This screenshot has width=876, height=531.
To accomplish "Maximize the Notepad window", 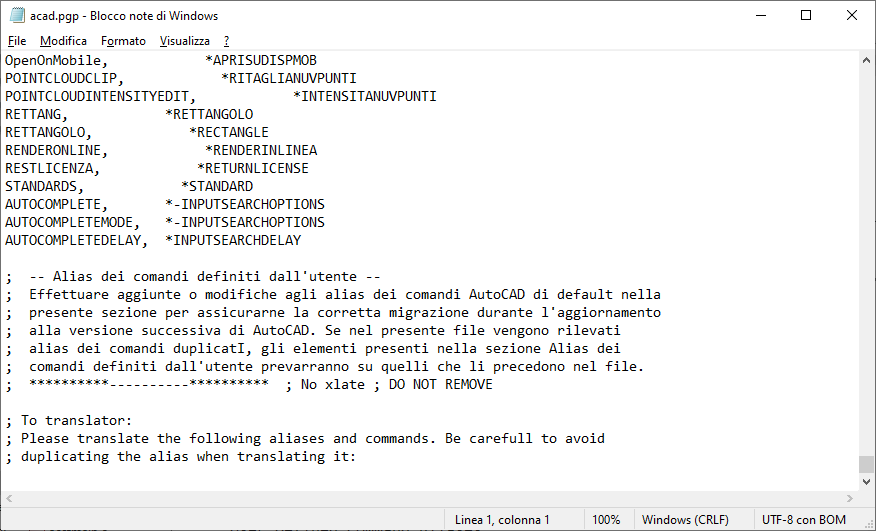I will pyautogui.click(x=807, y=16).
